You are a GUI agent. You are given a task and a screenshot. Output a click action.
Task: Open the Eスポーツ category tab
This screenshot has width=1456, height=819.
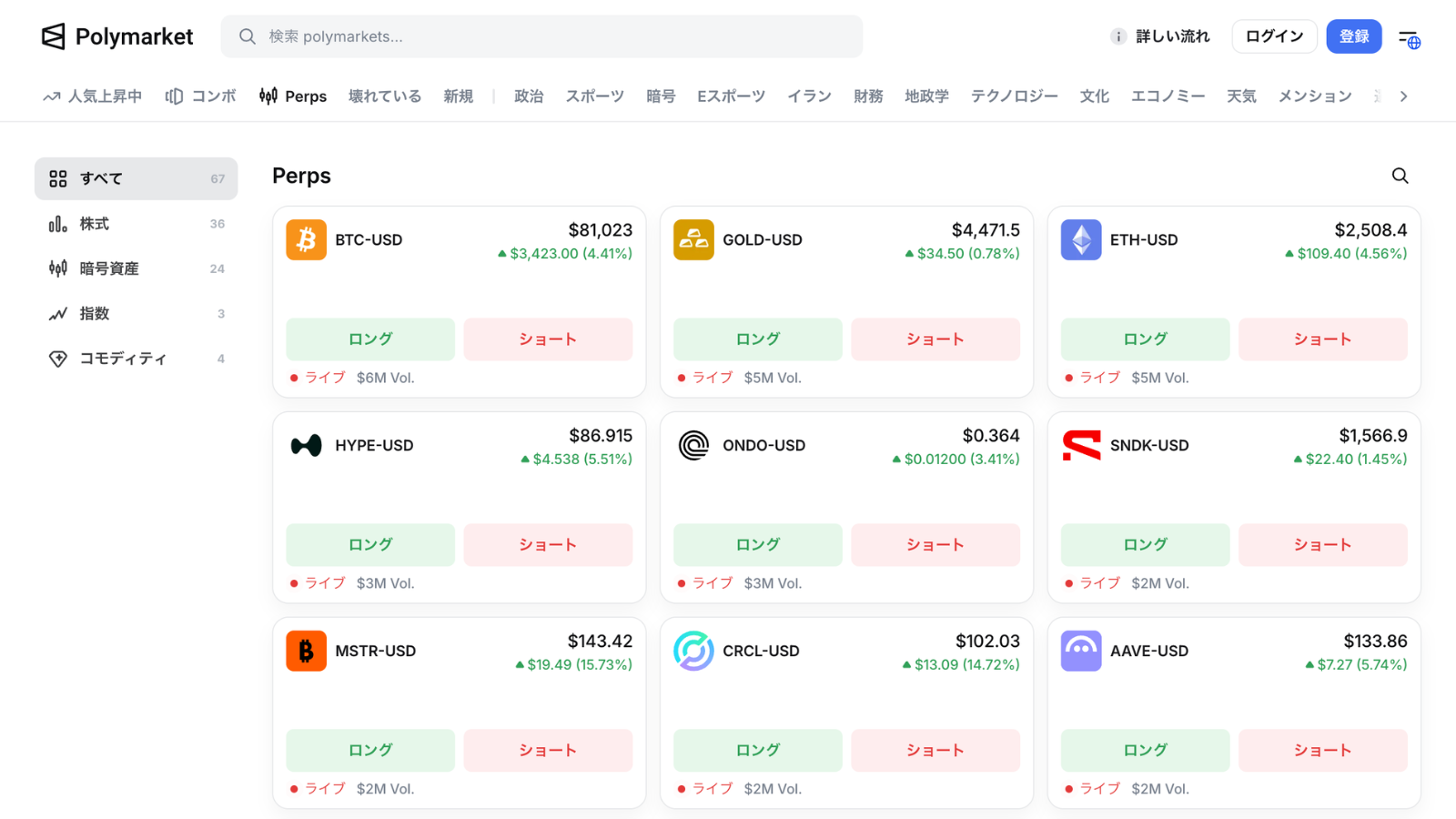tap(732, 96)
